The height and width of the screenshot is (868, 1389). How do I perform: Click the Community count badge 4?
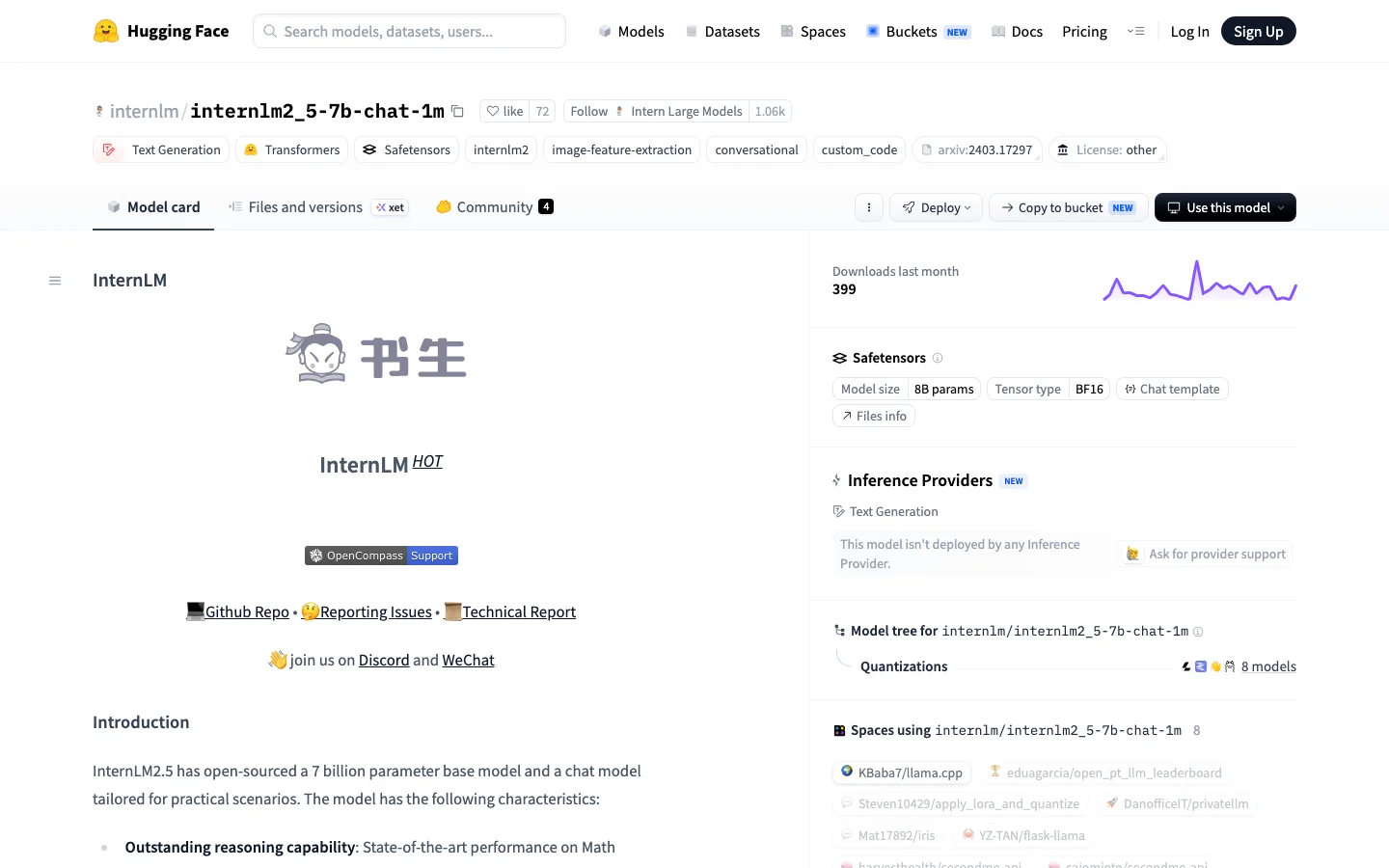click(x=546, y=206)
